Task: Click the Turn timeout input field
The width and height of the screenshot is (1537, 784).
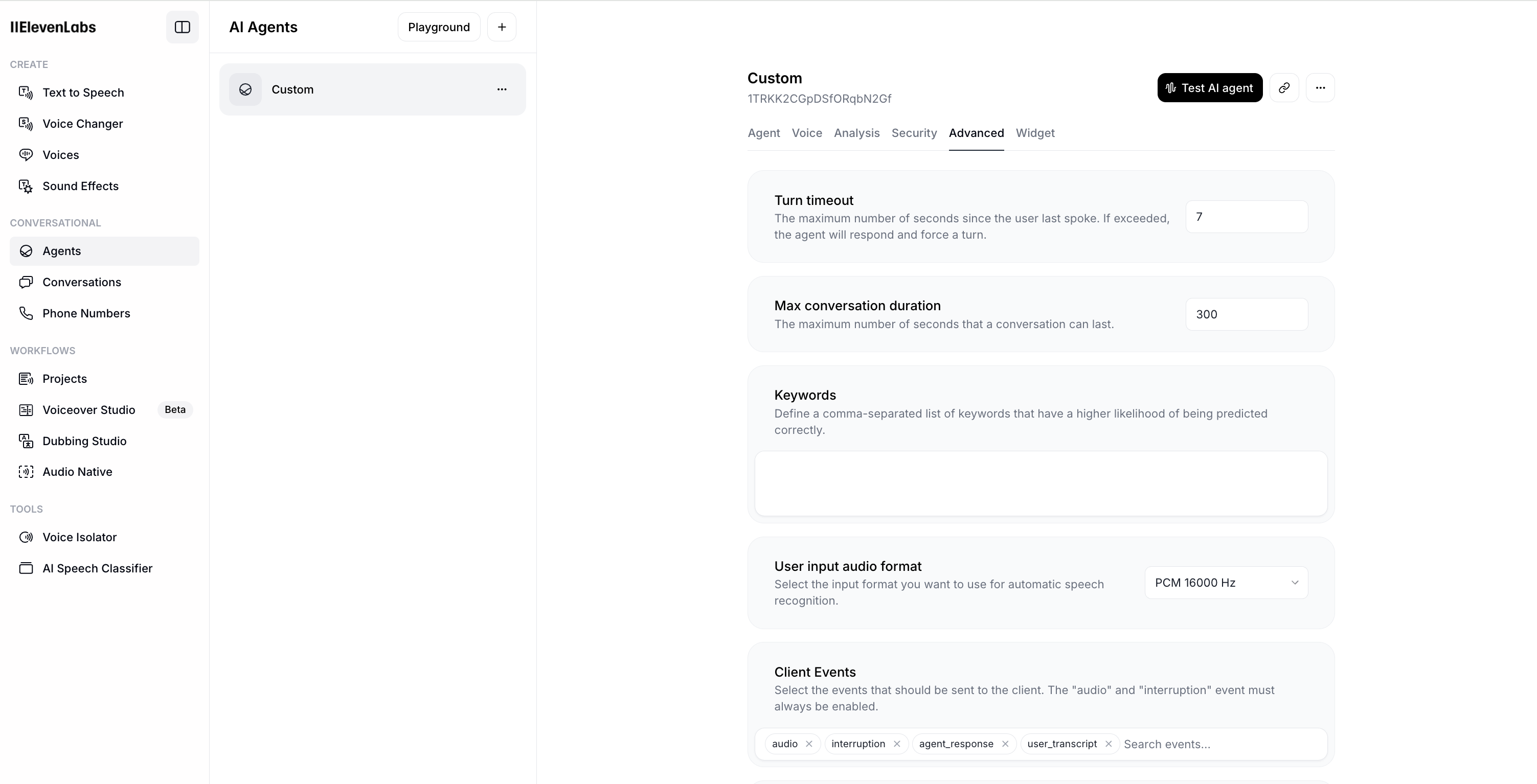Action: tap(1246, 217)
